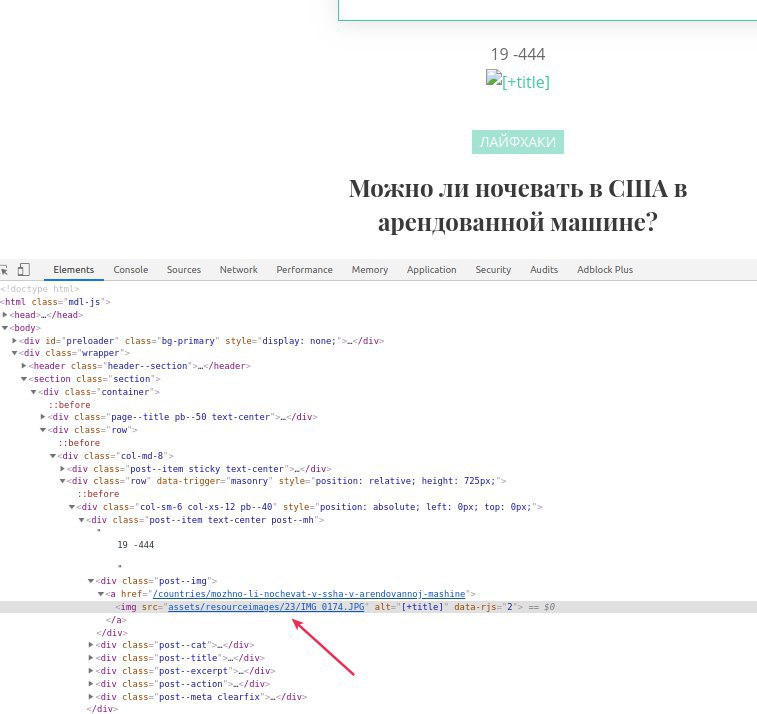The height and width of the screenshot is (714, 757).
Task: Open the Elements tab
Action: click(x=73, y=269)
